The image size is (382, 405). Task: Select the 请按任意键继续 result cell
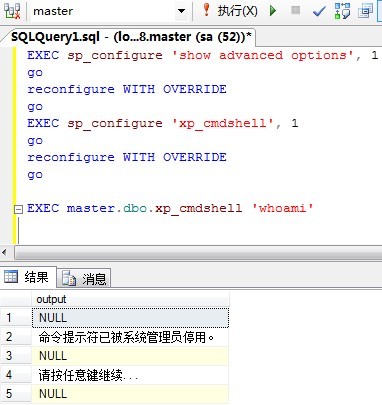[x=130, y=375]
